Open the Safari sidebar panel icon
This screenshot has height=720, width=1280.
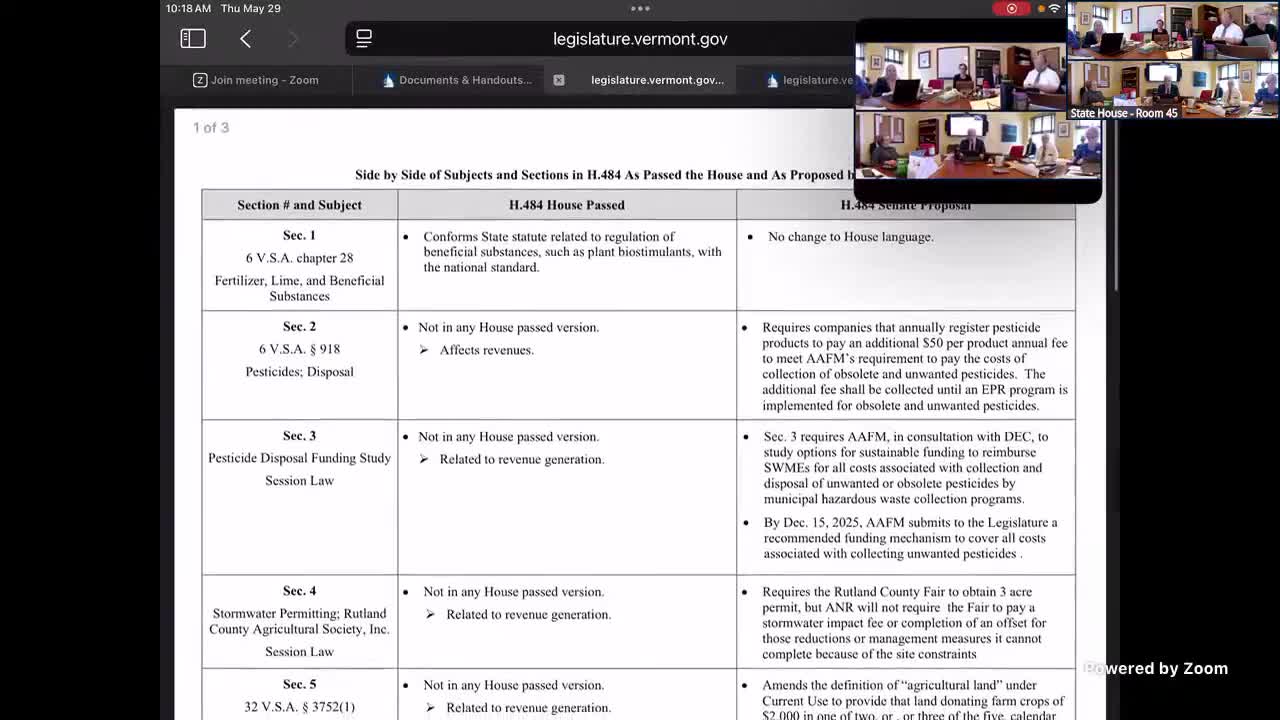coord(193,39)
